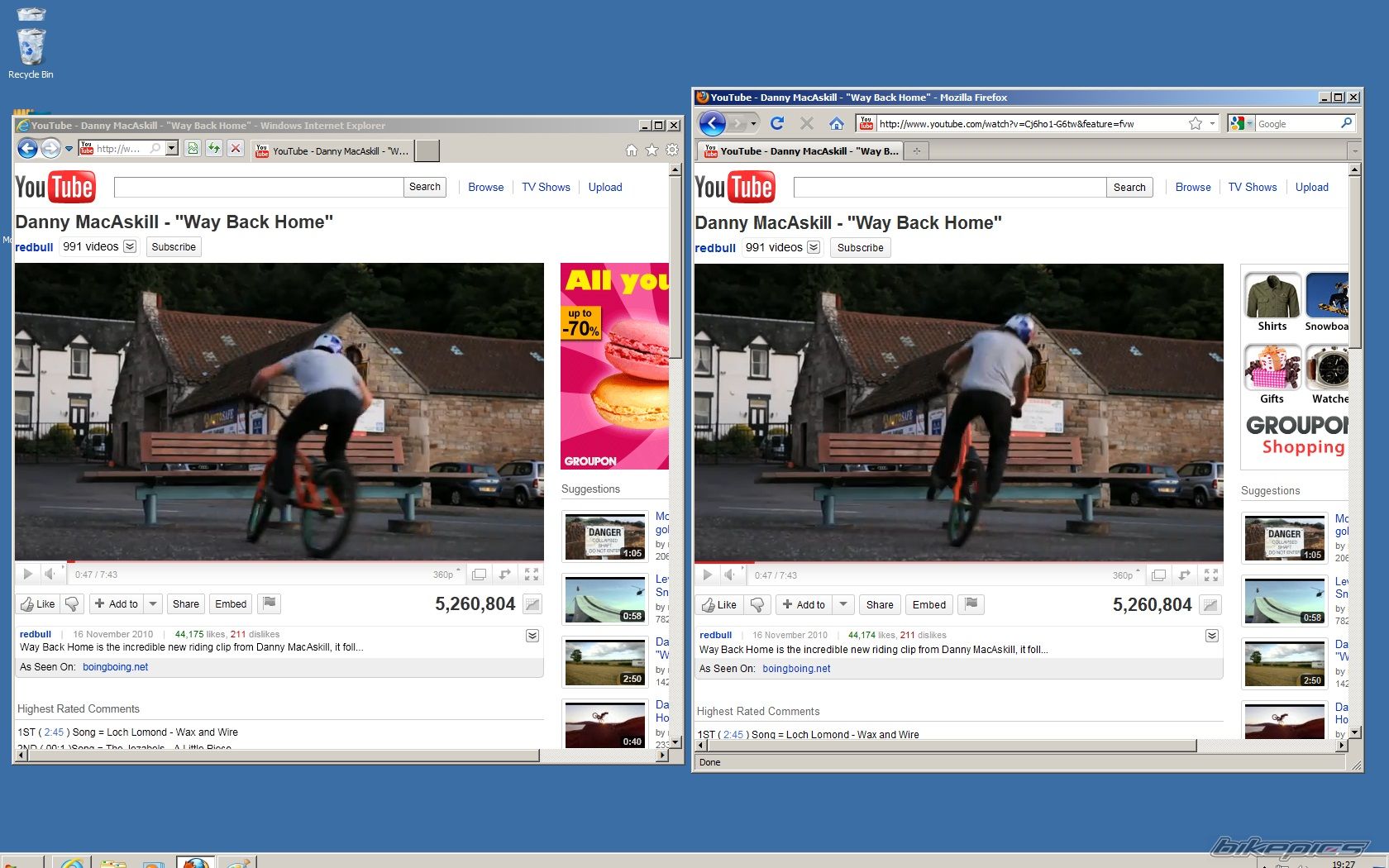
Task: Click the flag icon in the Firefox window
Action: 971,604
